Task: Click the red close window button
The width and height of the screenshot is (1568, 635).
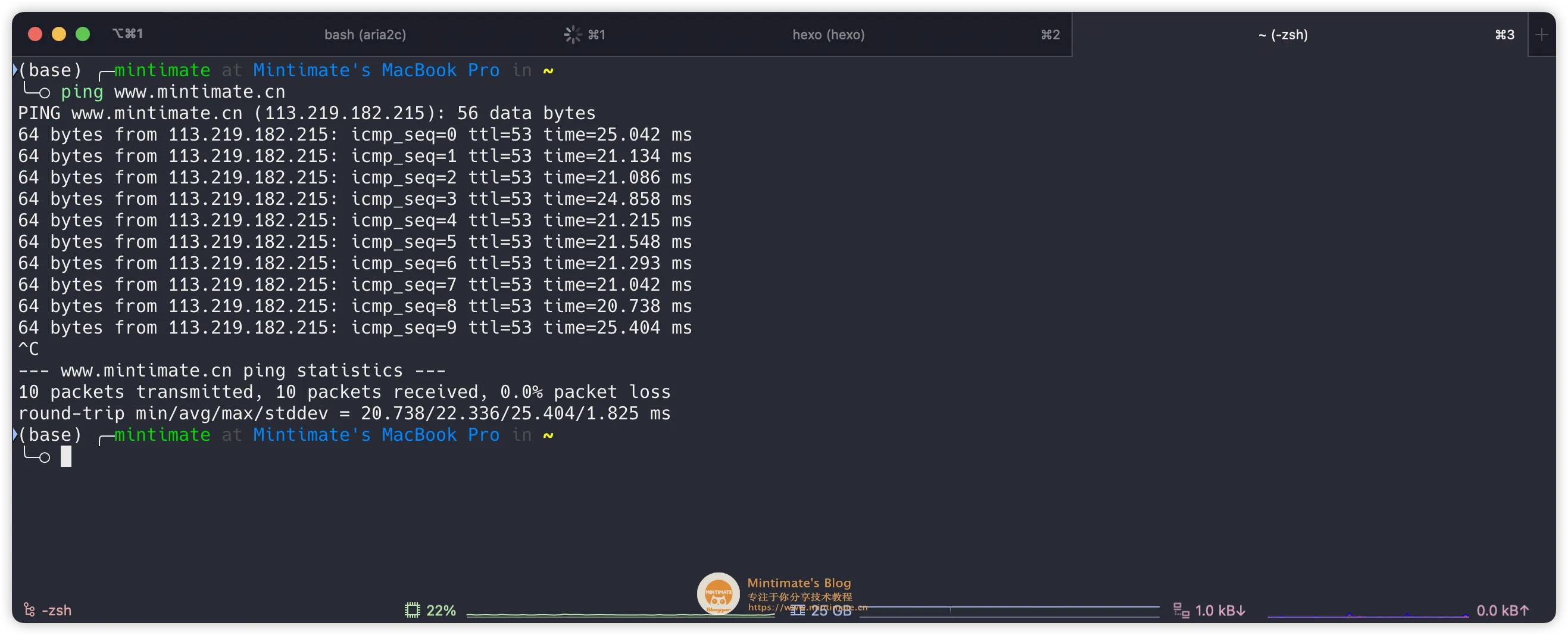Action: click(35, 34)
